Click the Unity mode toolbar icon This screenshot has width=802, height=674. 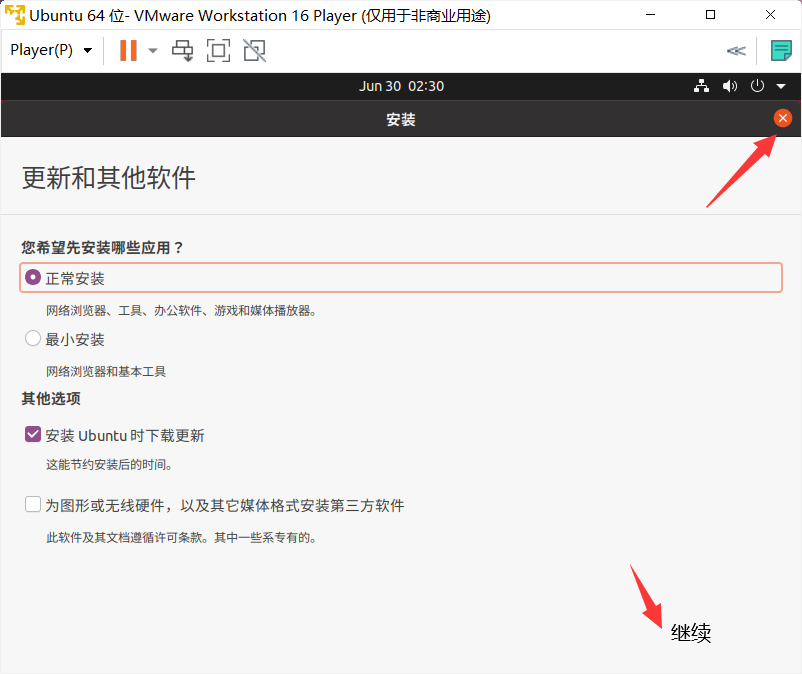pos(254,50)
